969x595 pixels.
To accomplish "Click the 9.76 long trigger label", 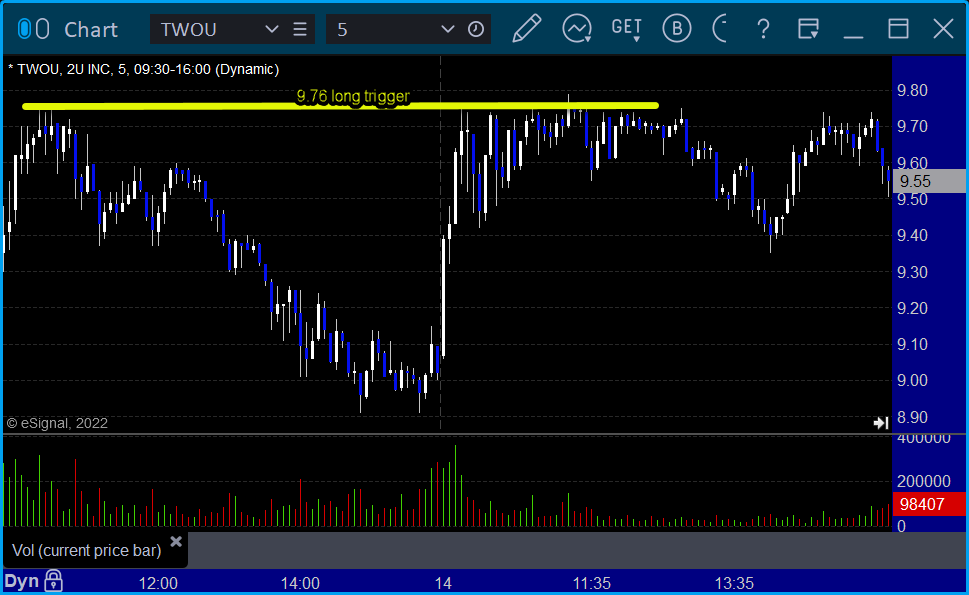I will [x=353, y=96].
